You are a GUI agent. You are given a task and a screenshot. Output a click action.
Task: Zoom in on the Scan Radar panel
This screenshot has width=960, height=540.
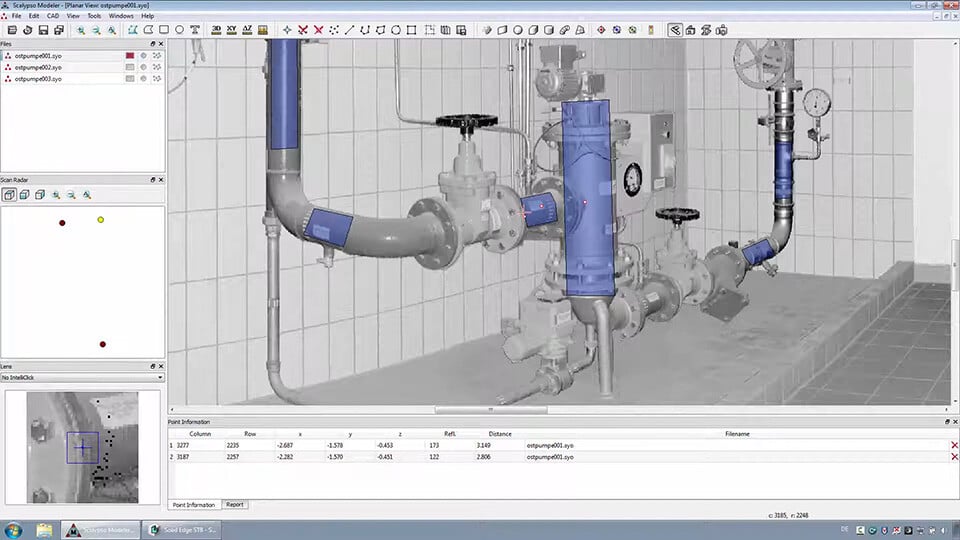pyautogui.click(x=56, y=195)
